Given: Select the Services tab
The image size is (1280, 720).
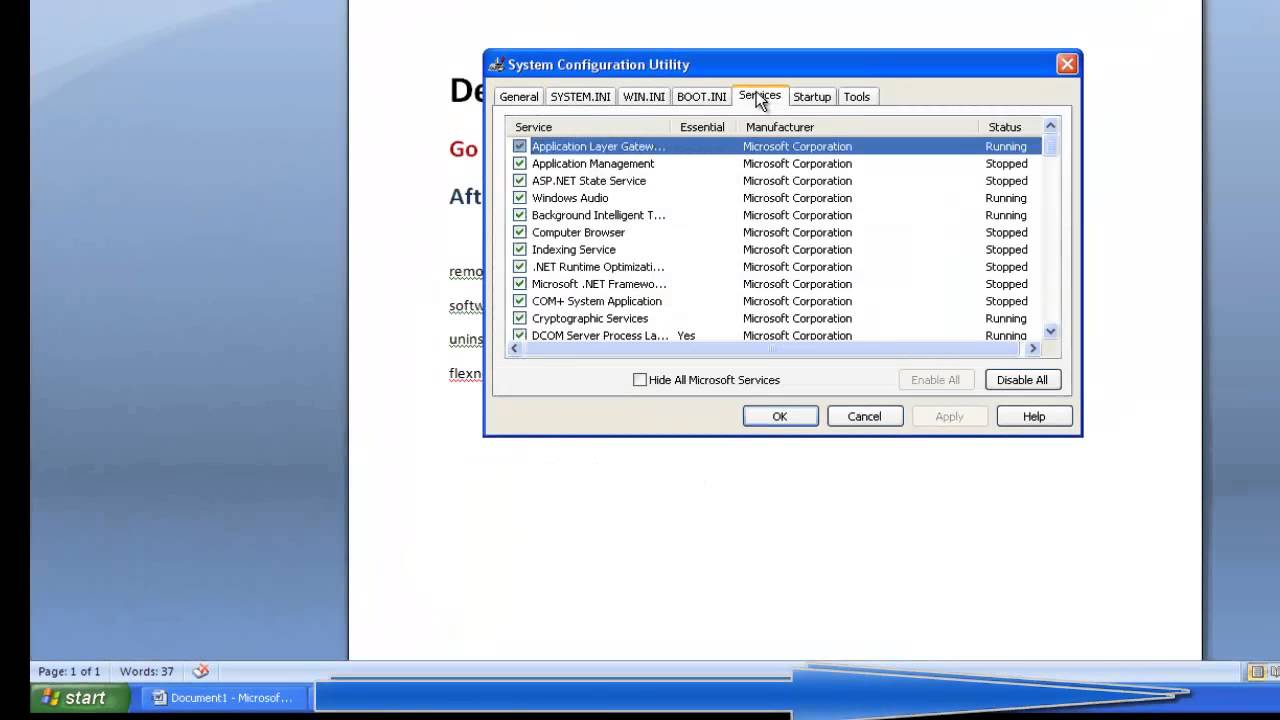Looking at the screenshot, I should (x=760, y=95).
